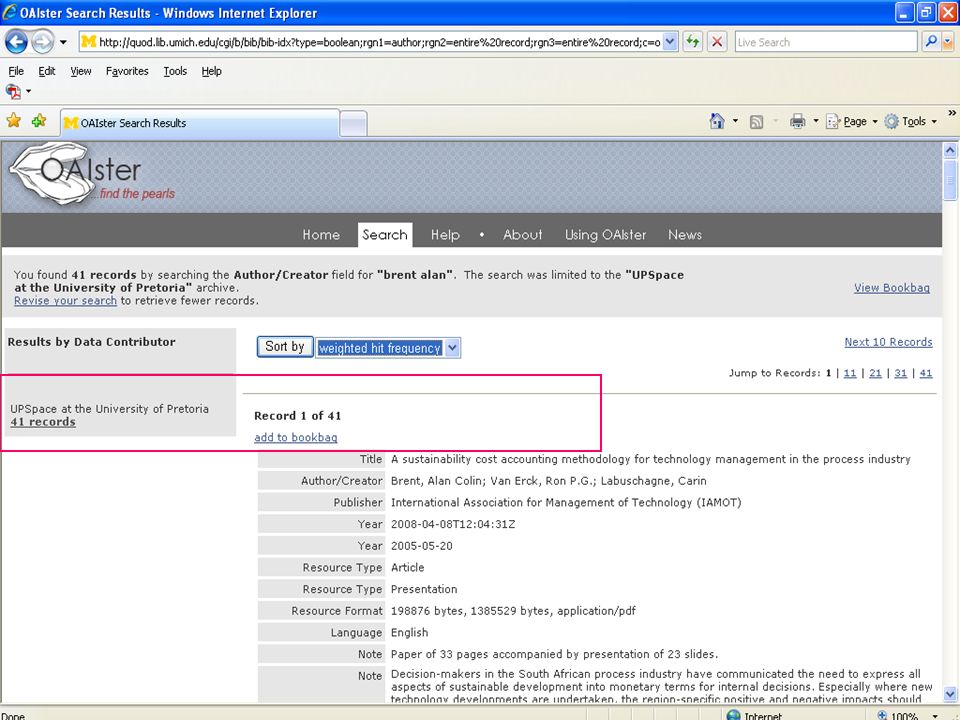Viewport: 960px width, 720px height.
Task: Click the 'Record 1 of 41' heading
Action: [298, 416]
